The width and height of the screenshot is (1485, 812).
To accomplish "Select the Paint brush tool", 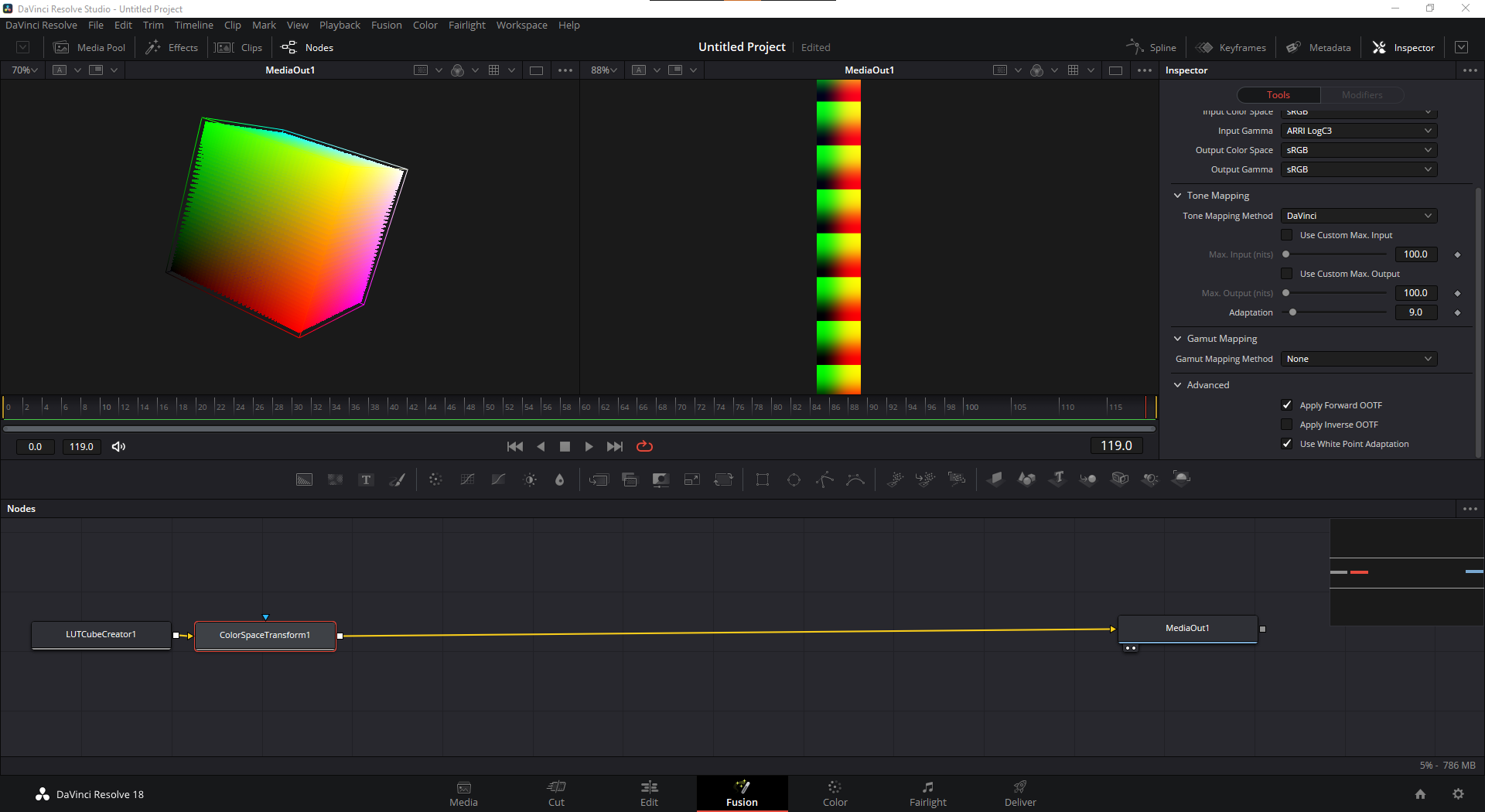I will (398, 479).
